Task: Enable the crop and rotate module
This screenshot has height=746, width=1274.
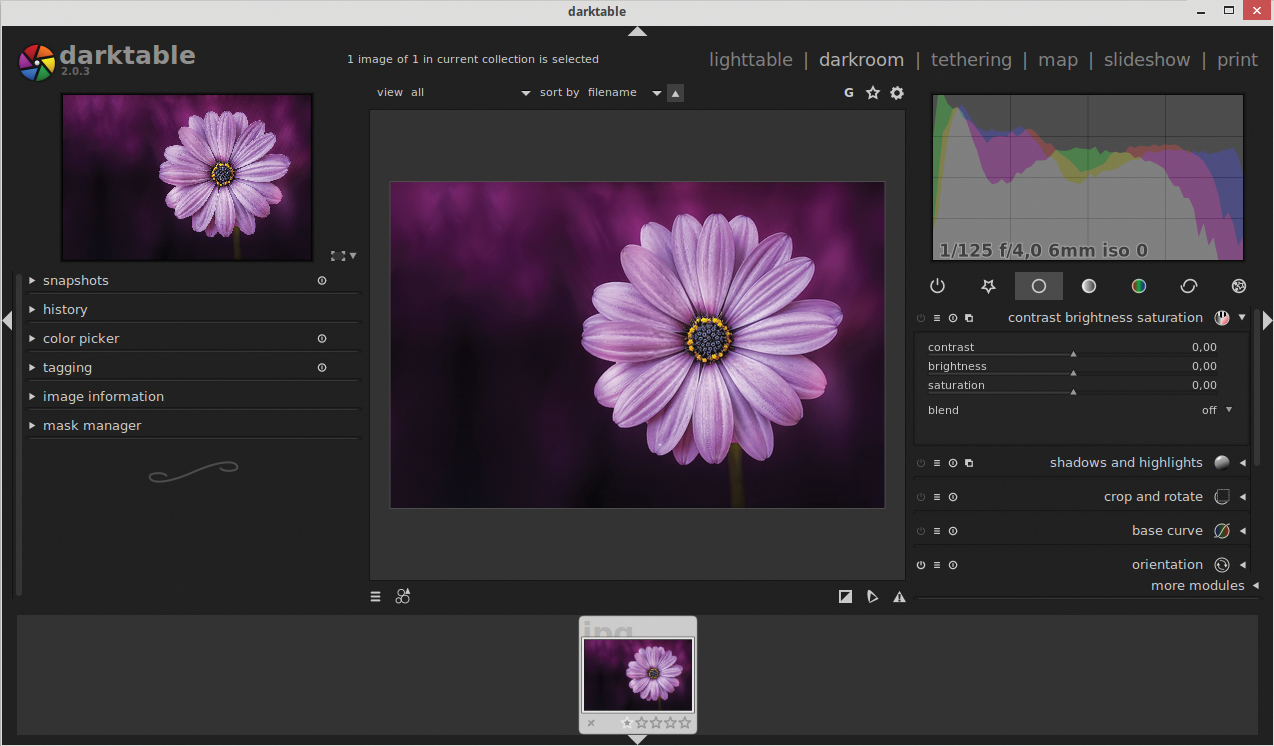Action: [919, 497]
